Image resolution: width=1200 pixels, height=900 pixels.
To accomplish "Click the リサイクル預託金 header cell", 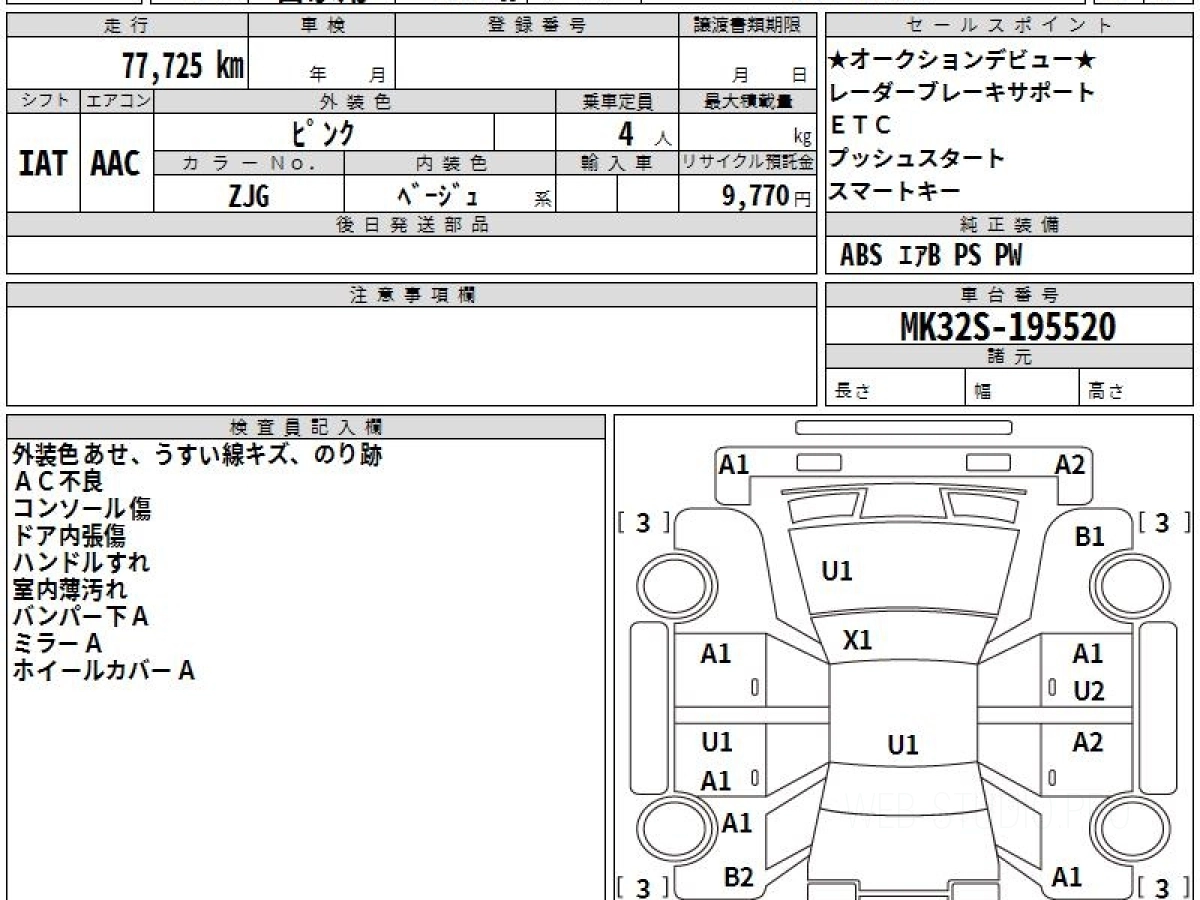I will (x=747, y=163).
